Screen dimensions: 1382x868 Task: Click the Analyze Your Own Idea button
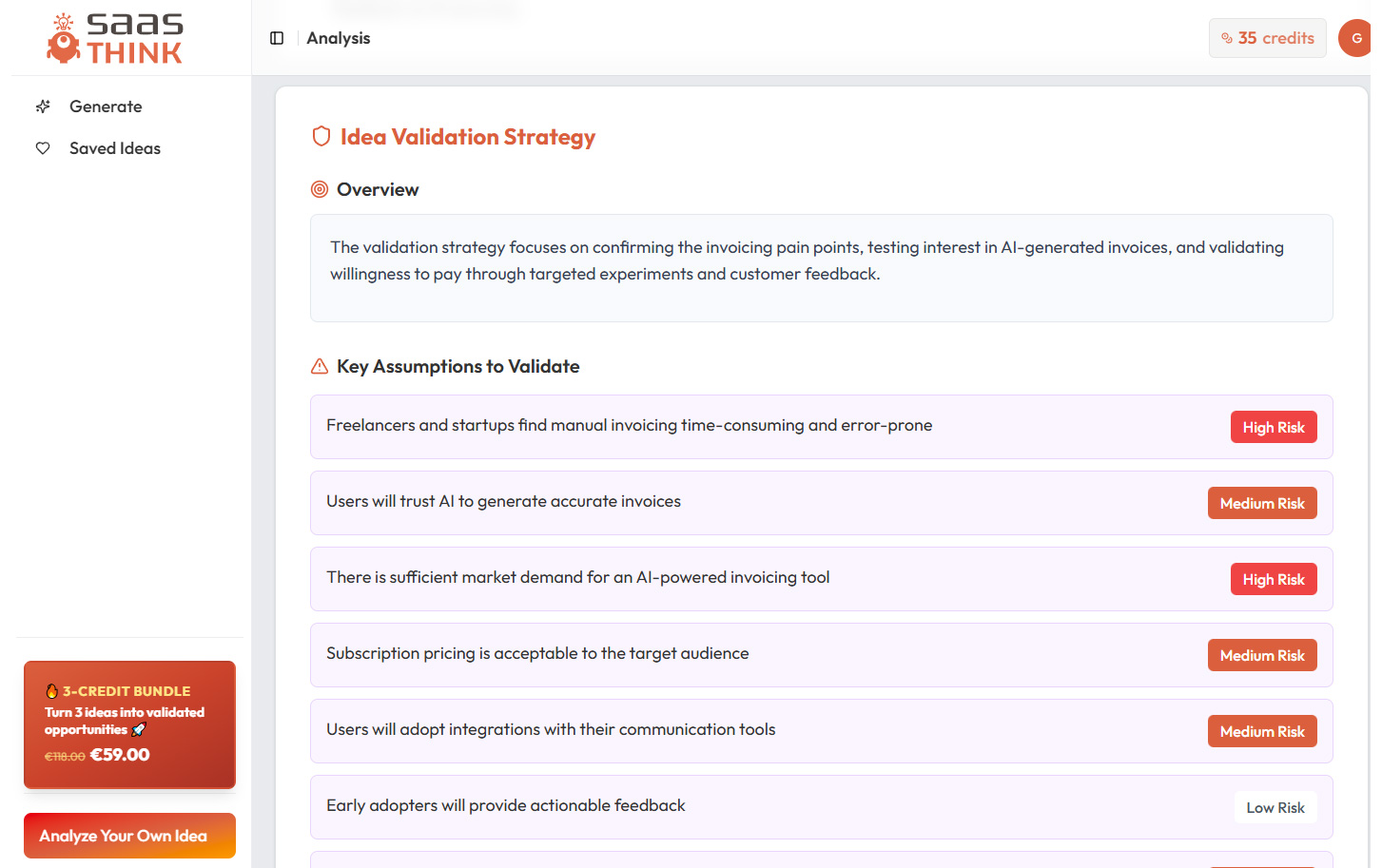(129, 836)
